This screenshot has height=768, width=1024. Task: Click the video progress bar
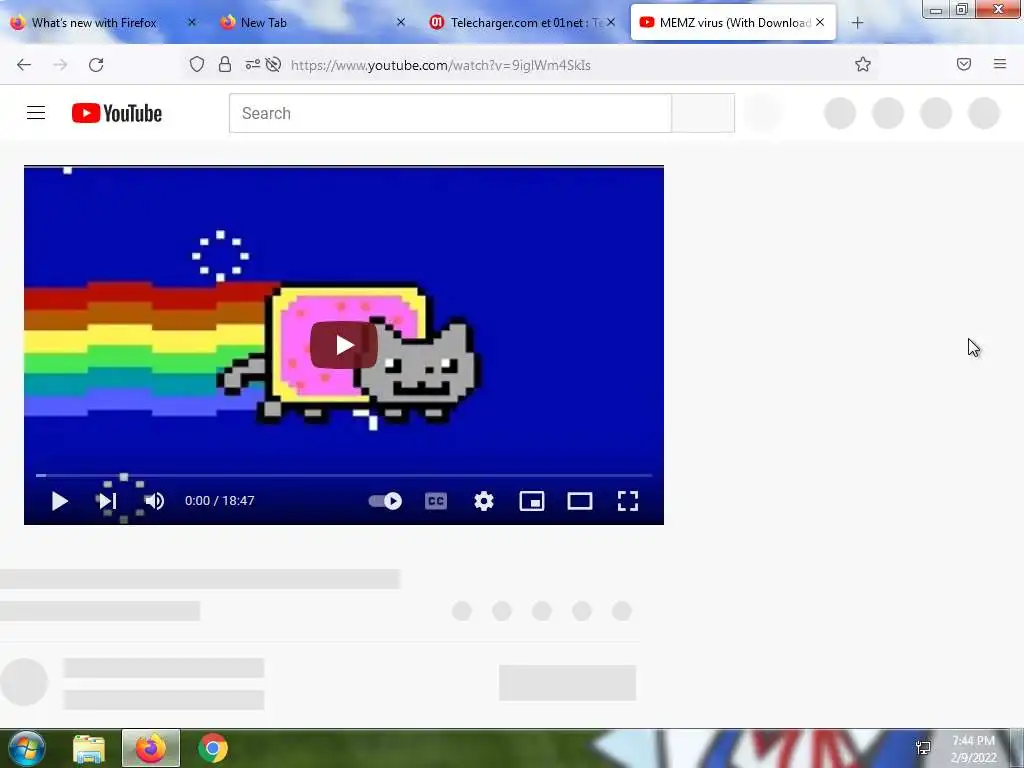[x=344, y=475]
